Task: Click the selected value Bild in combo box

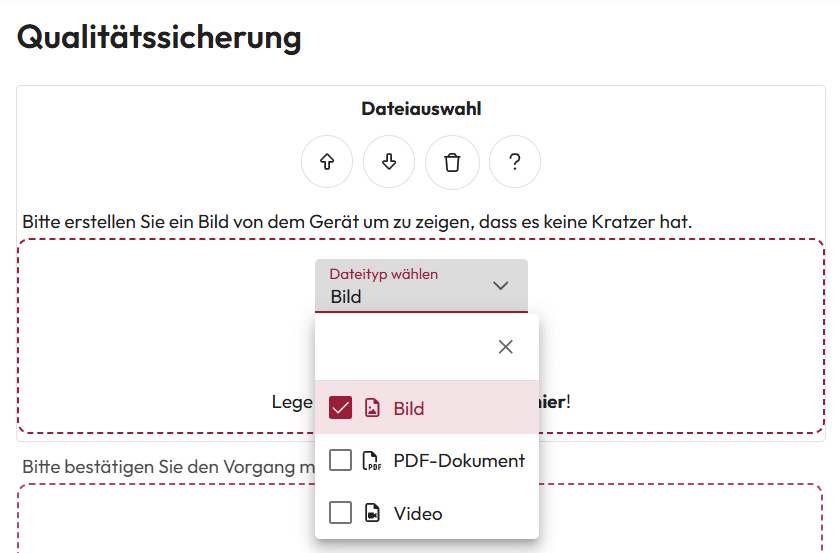Action: (x=346, y=297)
